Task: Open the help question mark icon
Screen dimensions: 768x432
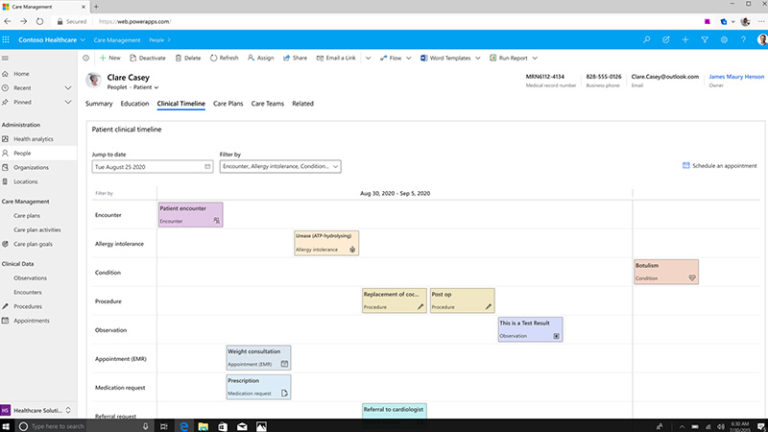Action: pyautogui.click(x=743, y=40)
